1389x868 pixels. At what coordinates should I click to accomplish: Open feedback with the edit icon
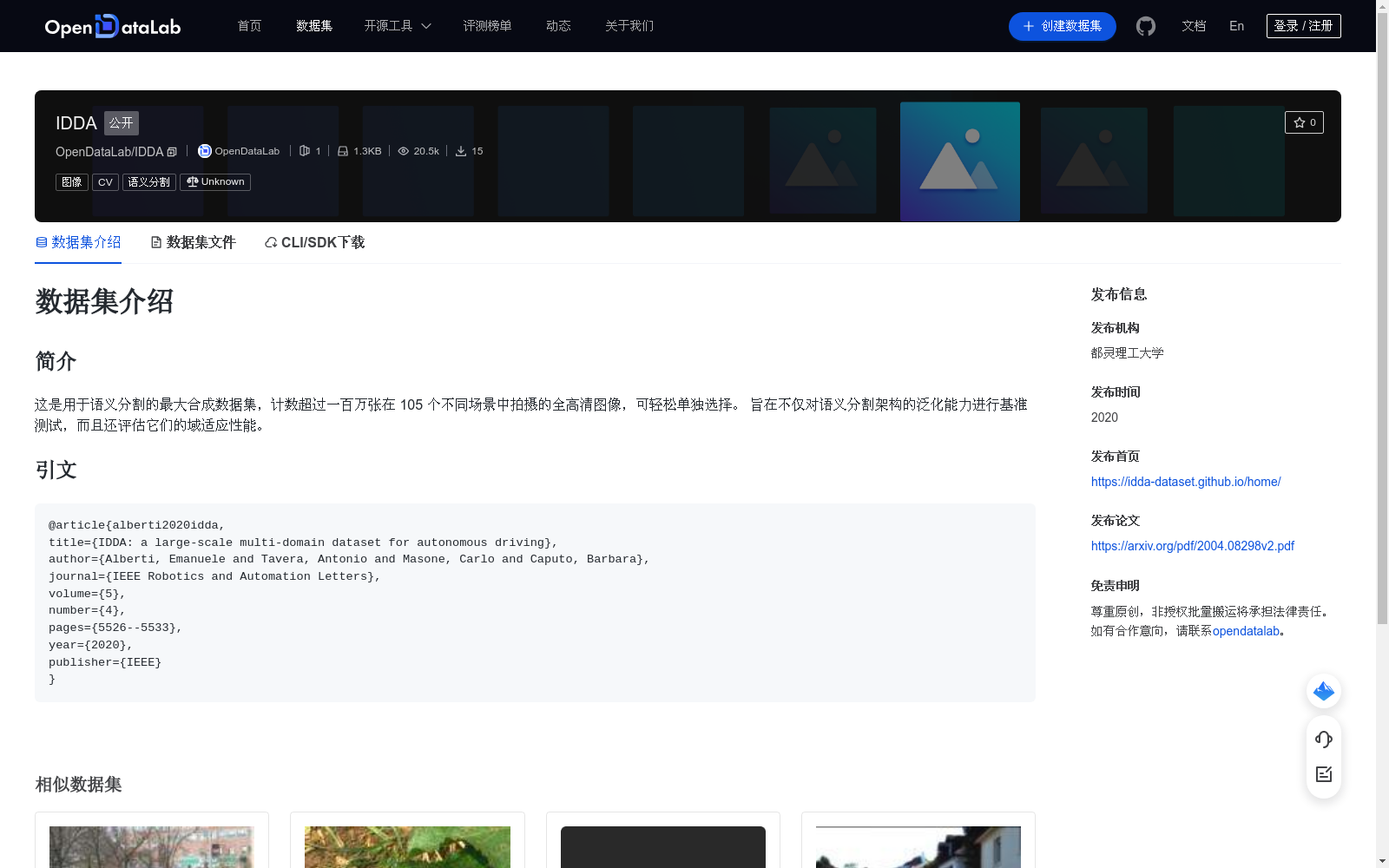point(1323,774)
